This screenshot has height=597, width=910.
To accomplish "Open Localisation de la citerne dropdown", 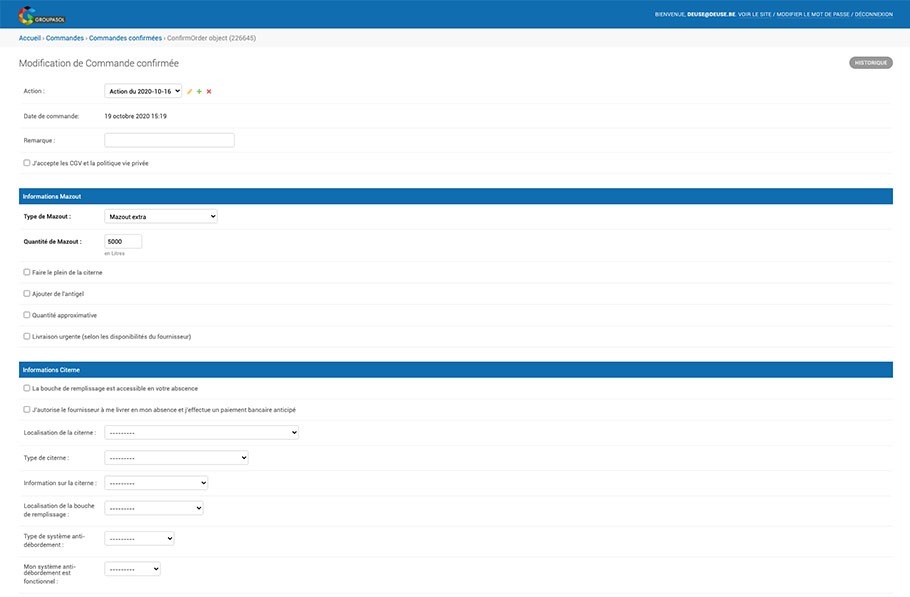I will tap(201, 433).
